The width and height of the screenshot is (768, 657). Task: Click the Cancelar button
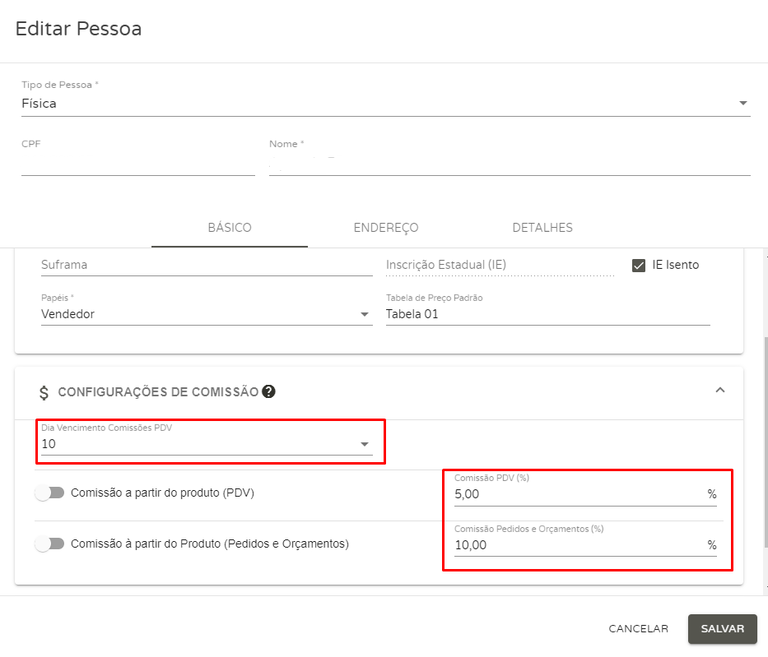coord(638,629)
